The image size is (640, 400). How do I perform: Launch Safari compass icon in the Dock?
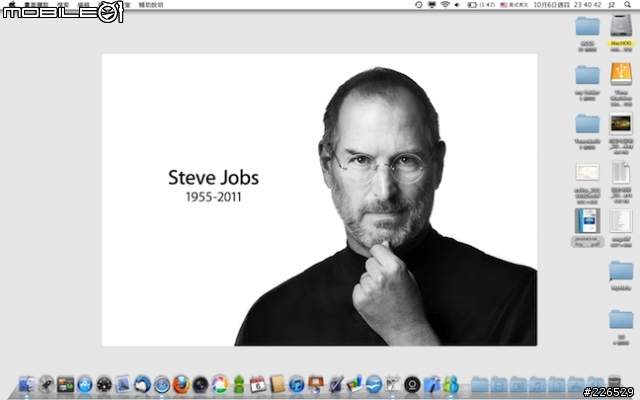pyautogui.click(x=162, y=384)
